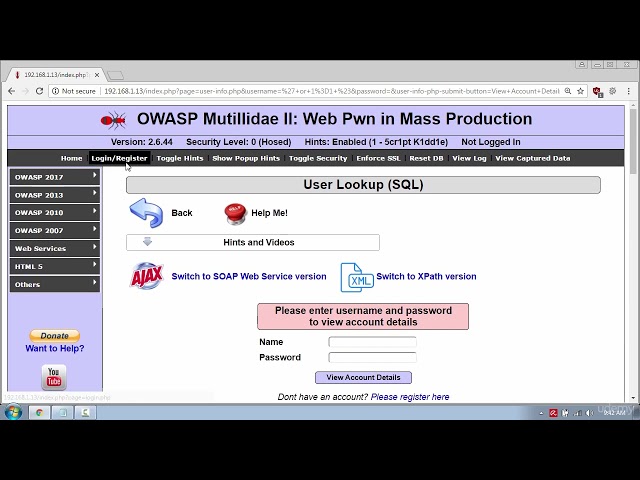Expand the Web Services menu

pos(55,249)
